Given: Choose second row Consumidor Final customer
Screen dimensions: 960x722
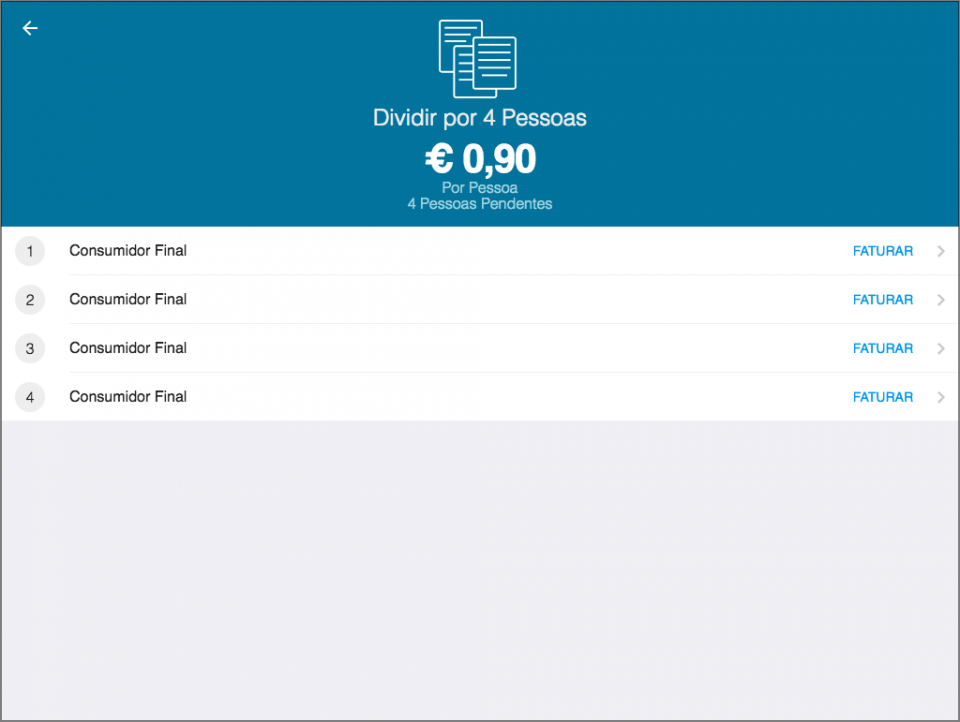Looking at the screenshot, I should (x=128, y=299).
